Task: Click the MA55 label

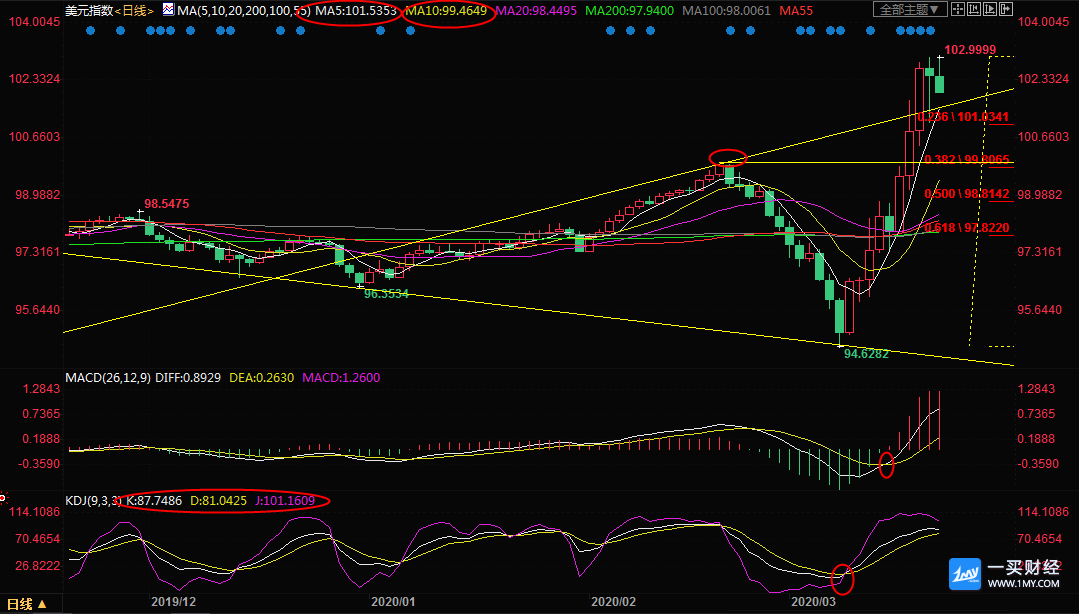Action: point(796,10)
